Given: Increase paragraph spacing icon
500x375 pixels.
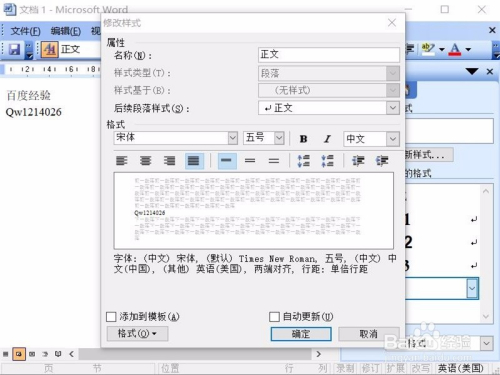Looking at the screenshot, I should pos(304,161).
